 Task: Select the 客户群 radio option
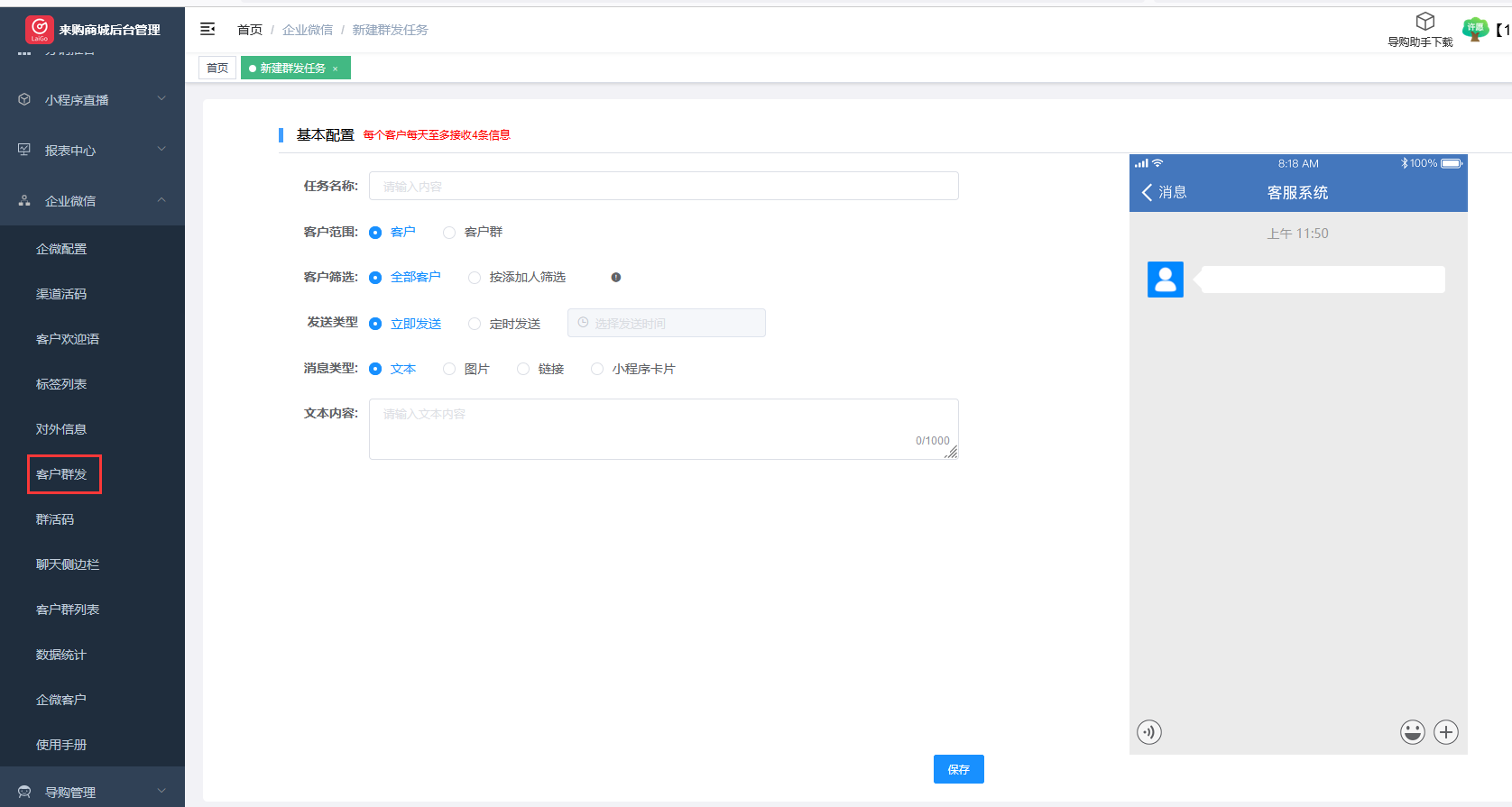click(449, 233)
